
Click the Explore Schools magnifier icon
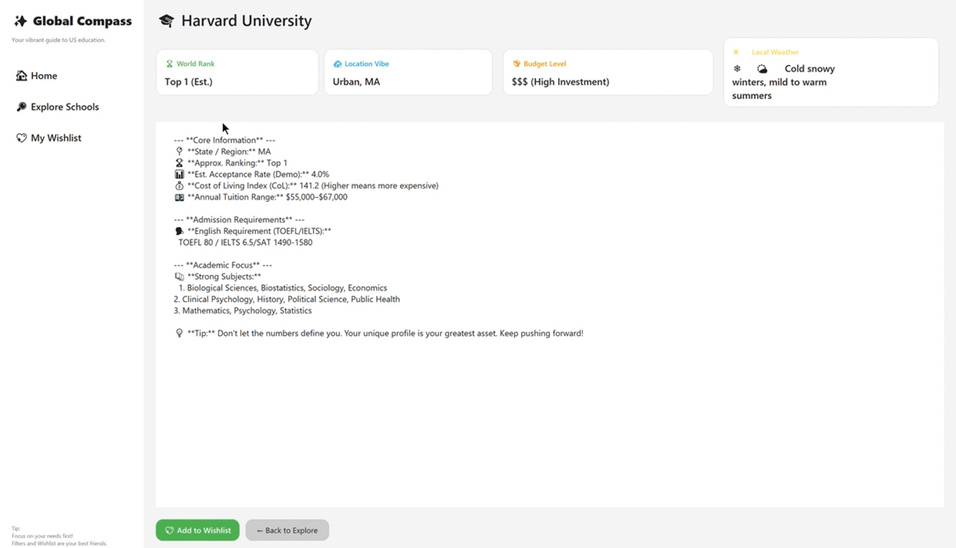tap(21, 107)
